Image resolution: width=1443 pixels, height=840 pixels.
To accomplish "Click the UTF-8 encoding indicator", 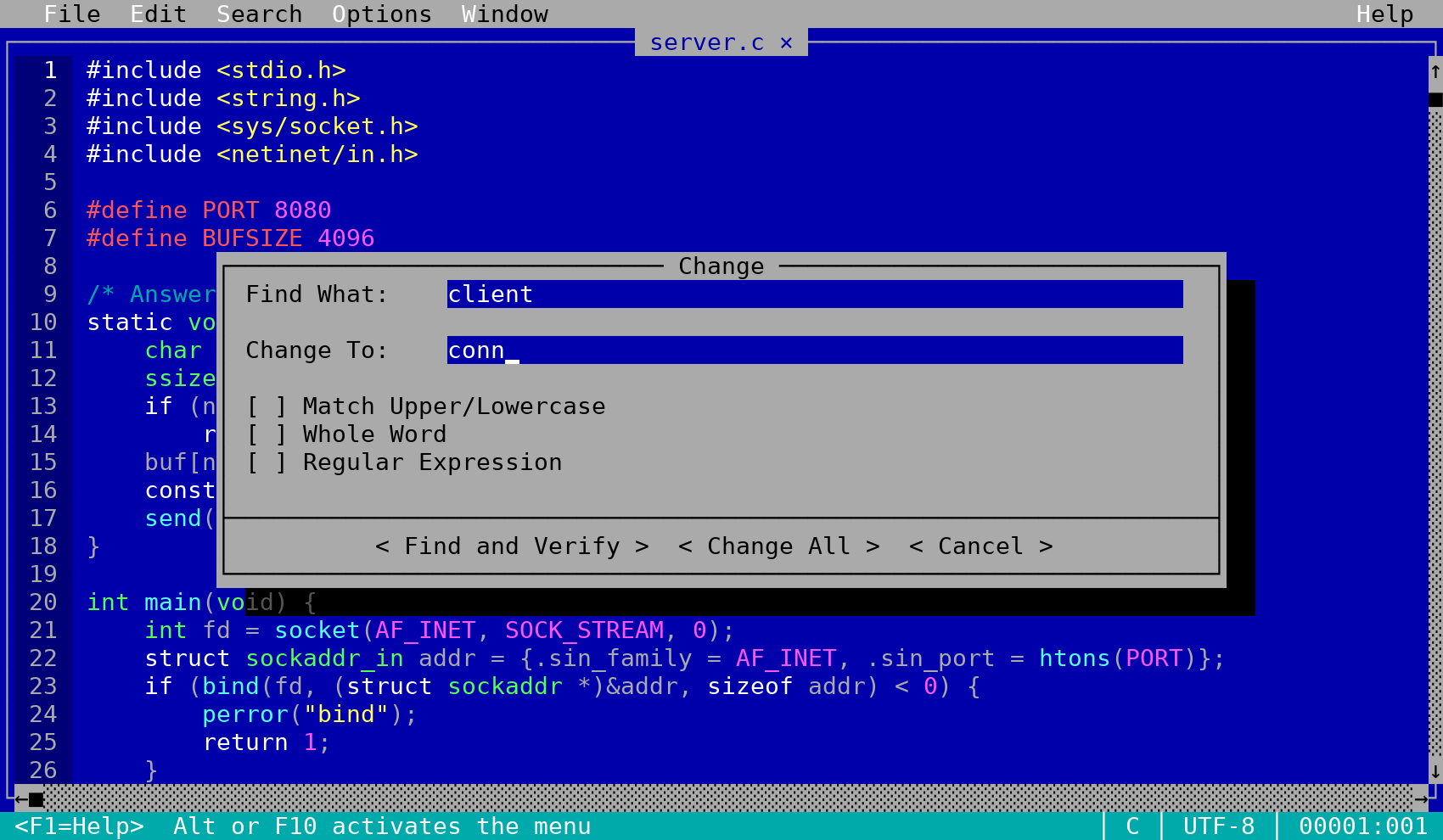I will tap(1219, 826).
